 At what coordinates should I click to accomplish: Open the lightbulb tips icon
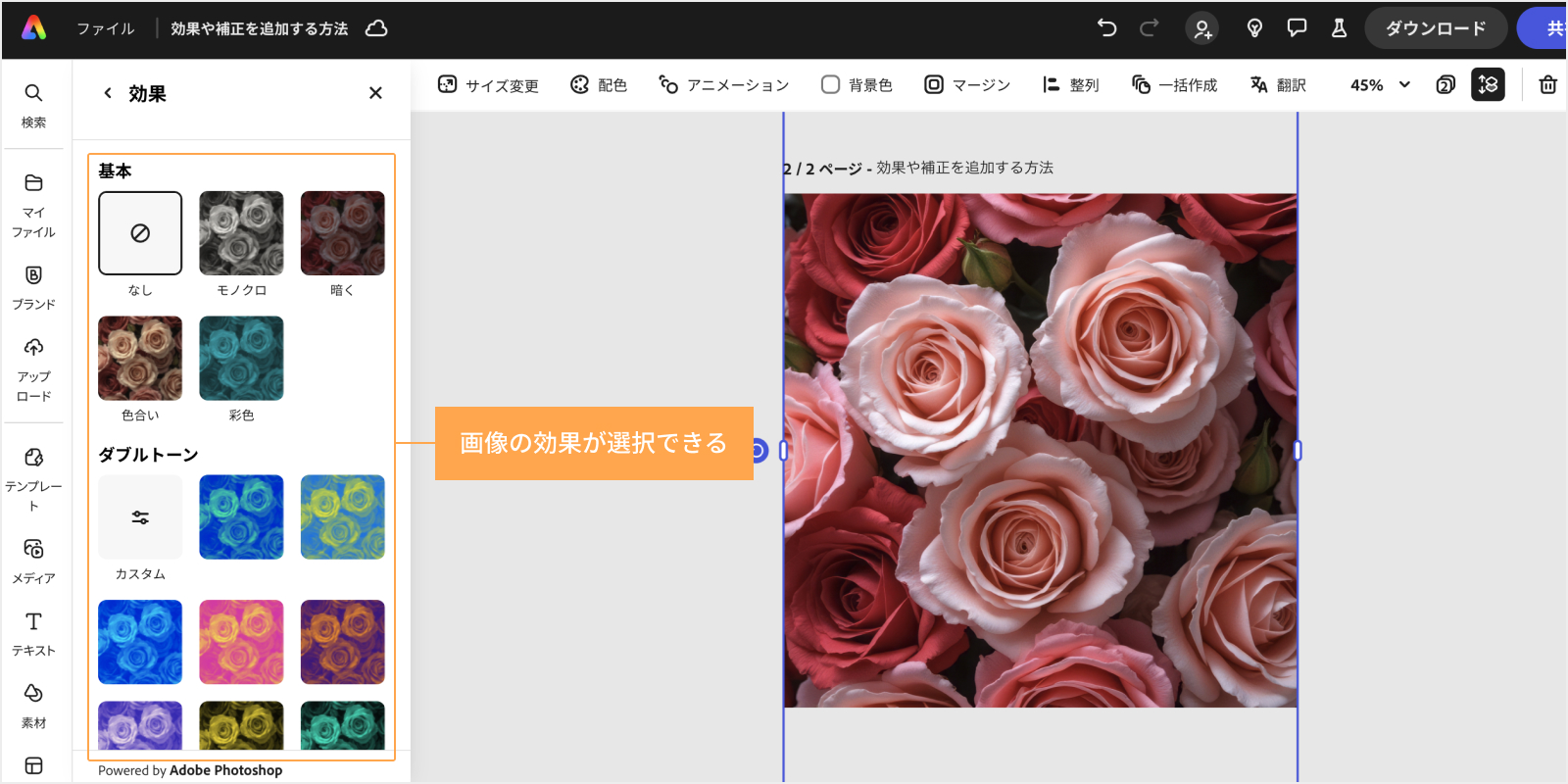[x=1254, y=28]
